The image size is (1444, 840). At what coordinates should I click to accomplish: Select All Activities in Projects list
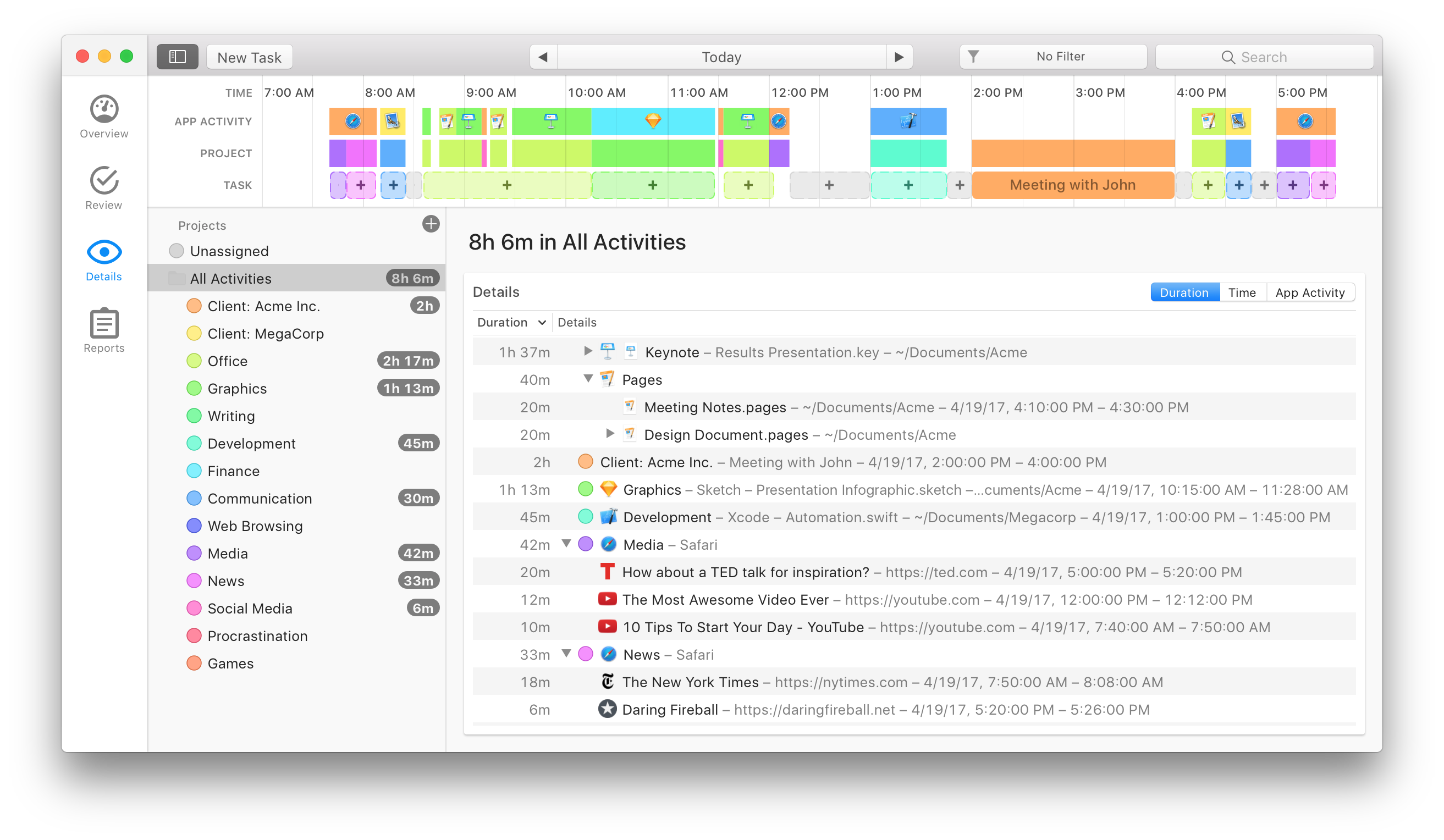pos(297,279)
